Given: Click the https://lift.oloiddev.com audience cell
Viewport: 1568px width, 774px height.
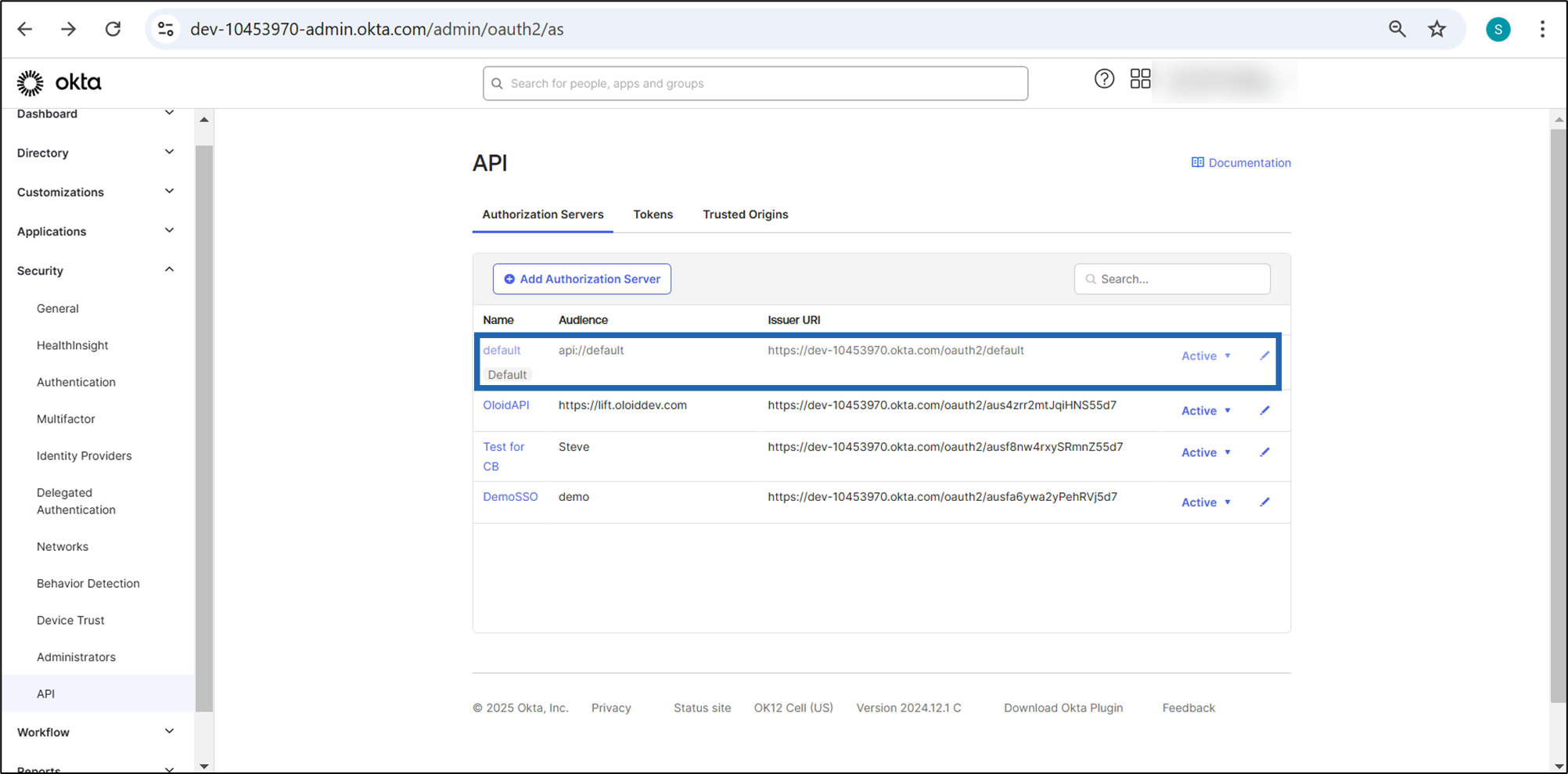Looking at the screenshot, I should click(x=622, y=405).
